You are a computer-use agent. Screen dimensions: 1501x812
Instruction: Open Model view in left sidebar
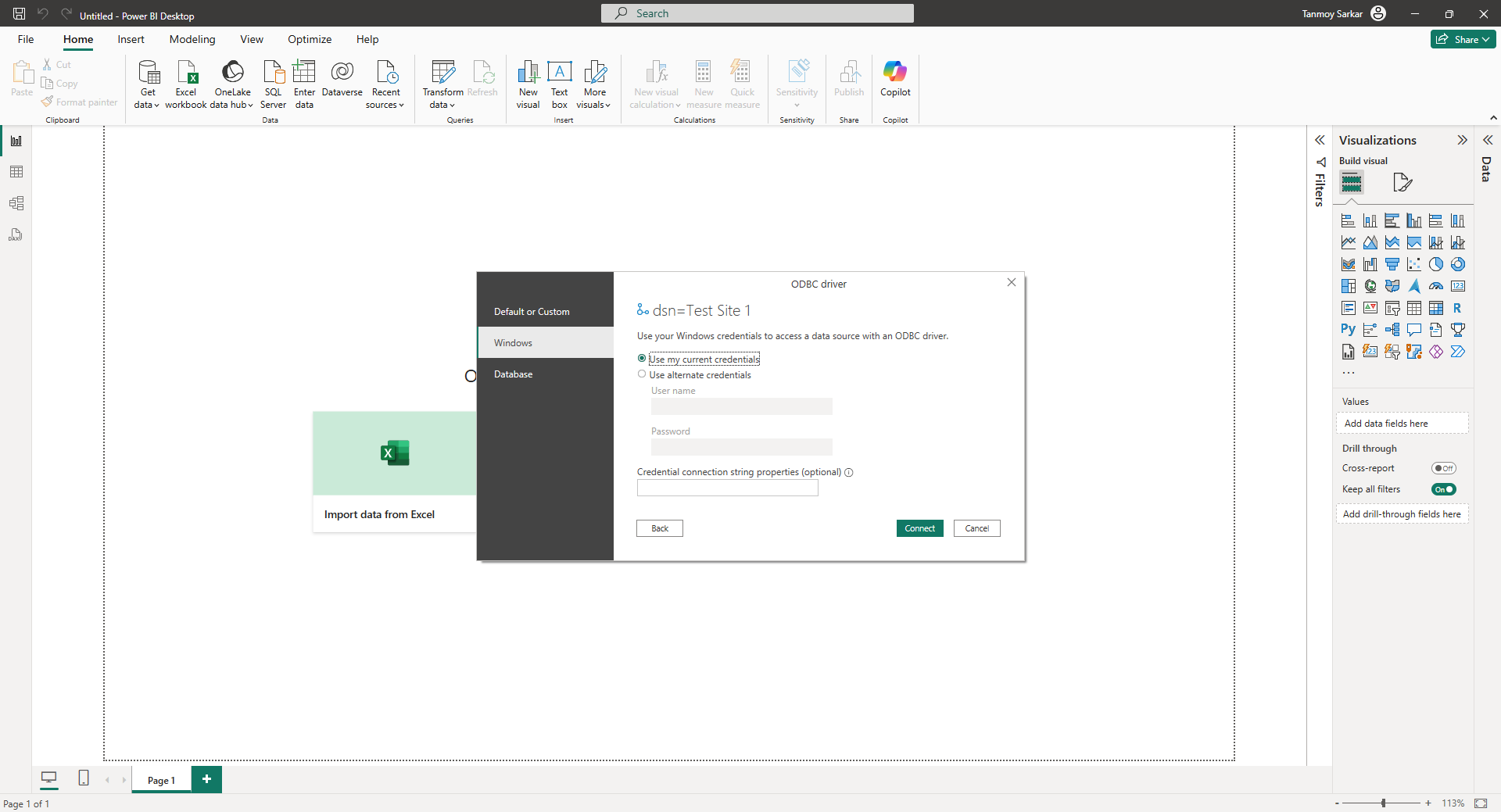[16, 203]
